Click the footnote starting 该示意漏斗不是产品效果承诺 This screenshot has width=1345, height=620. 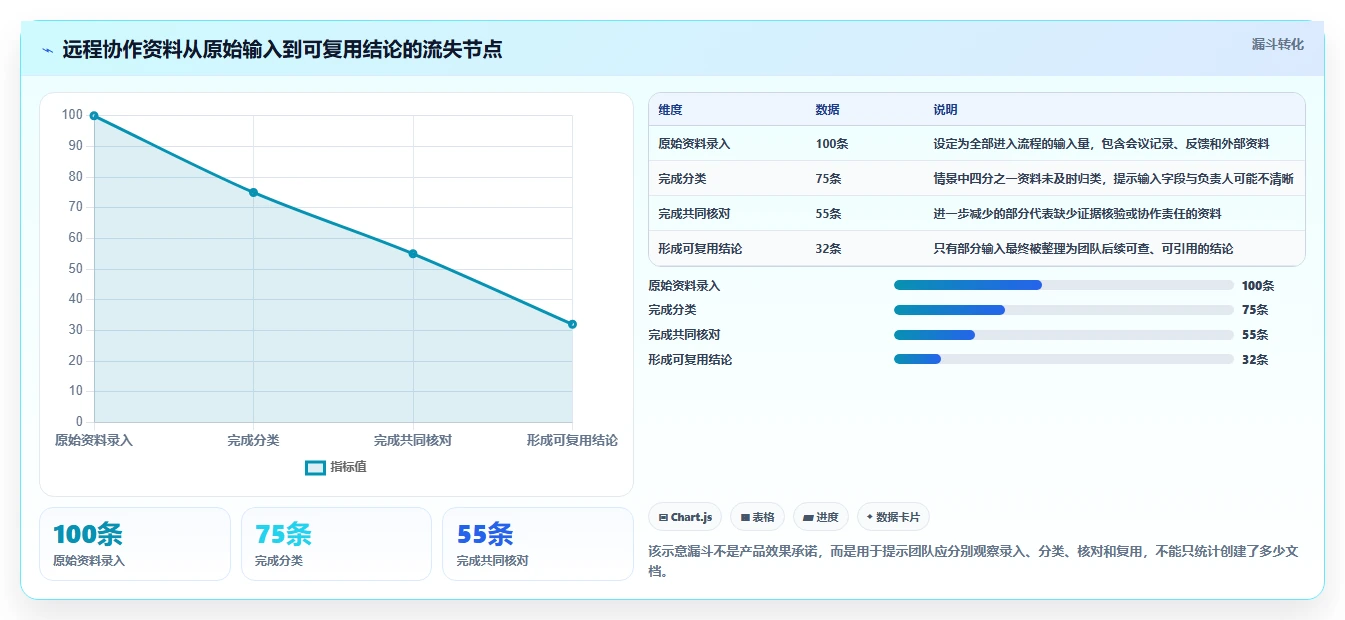coord(973,562)
